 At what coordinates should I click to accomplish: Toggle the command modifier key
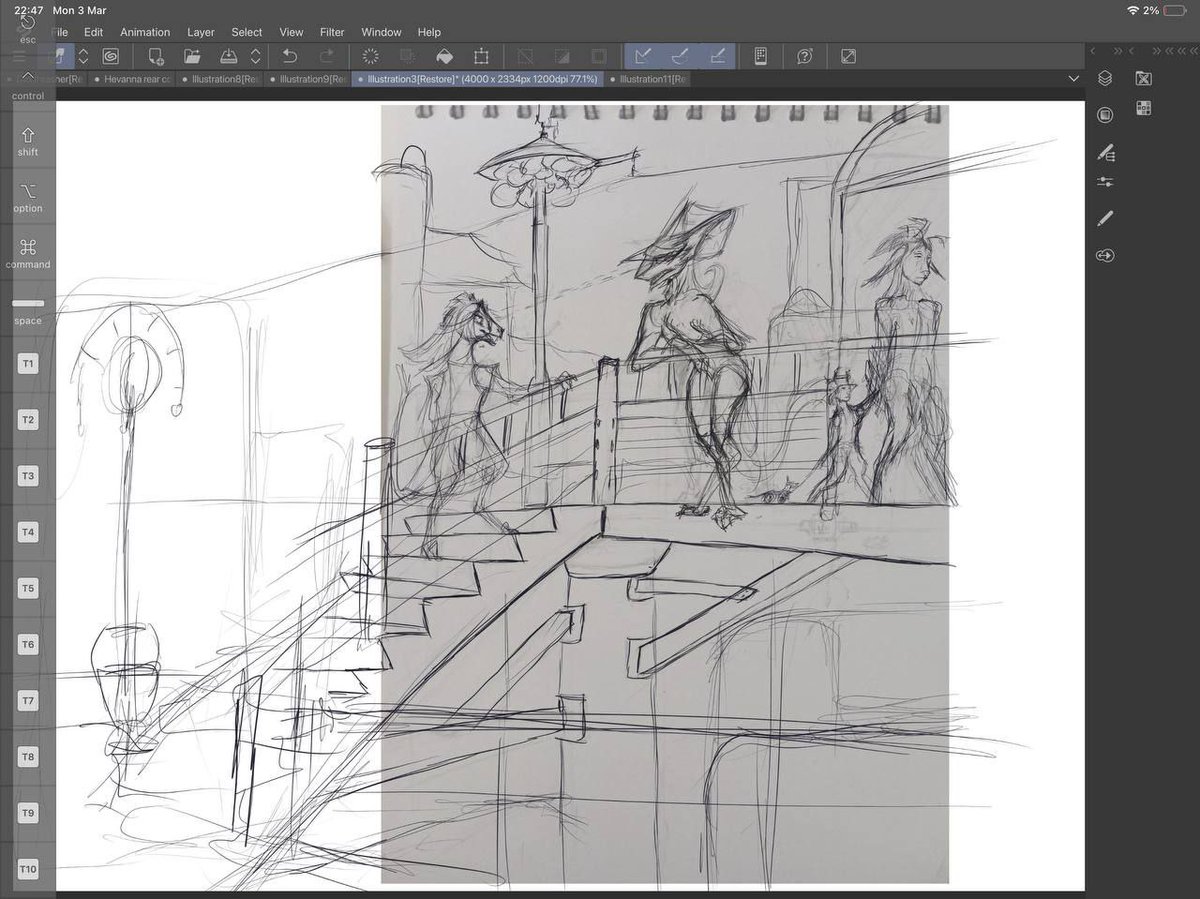pyautogui.click(x=28, y=253)
